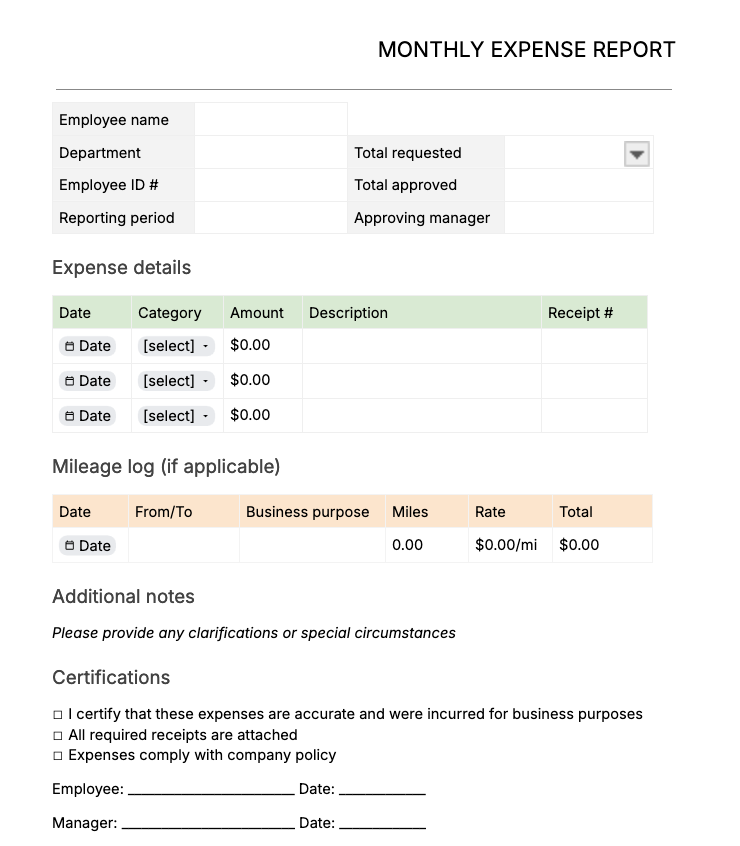Check the expense accuracy certification box

coord(58,714)
